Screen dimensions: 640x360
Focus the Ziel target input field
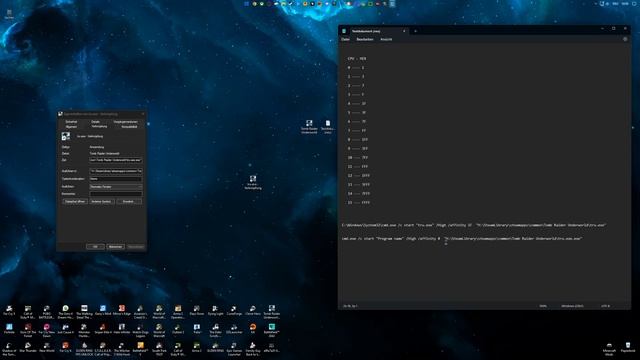click(116, 160)
